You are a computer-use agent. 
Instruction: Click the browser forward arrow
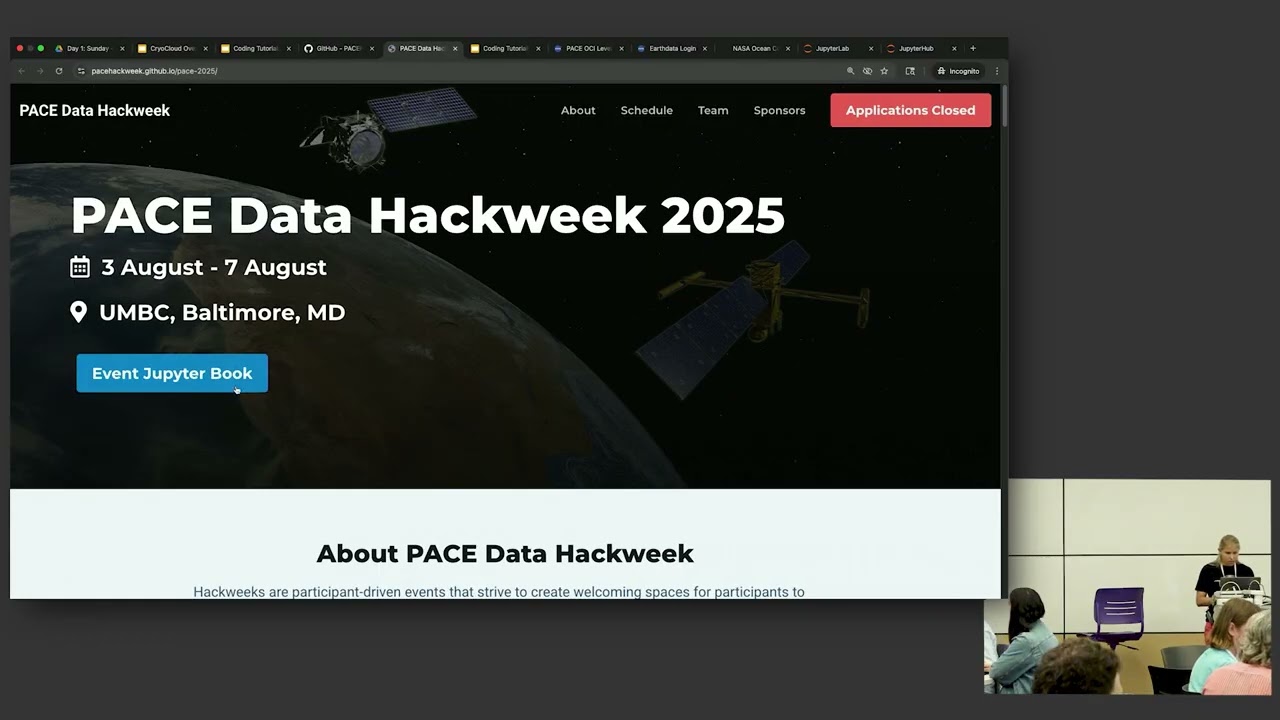(x=40, y=71)
